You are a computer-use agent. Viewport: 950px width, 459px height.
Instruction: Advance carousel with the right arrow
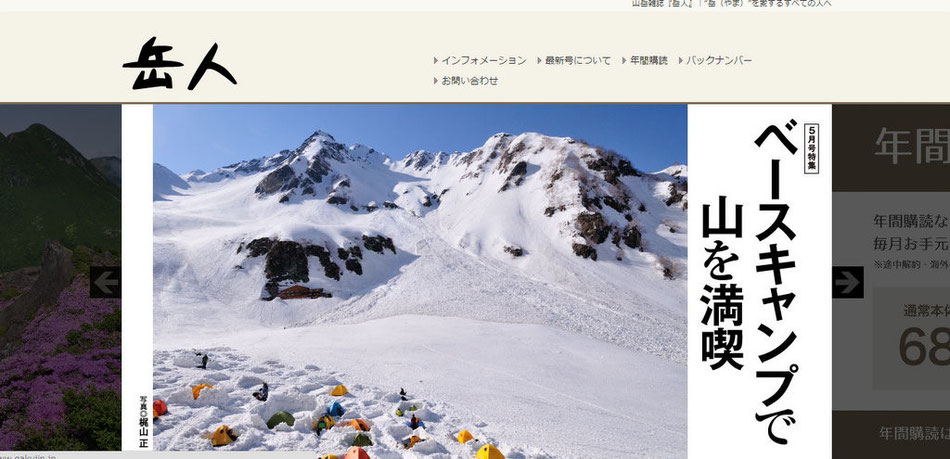848,282
